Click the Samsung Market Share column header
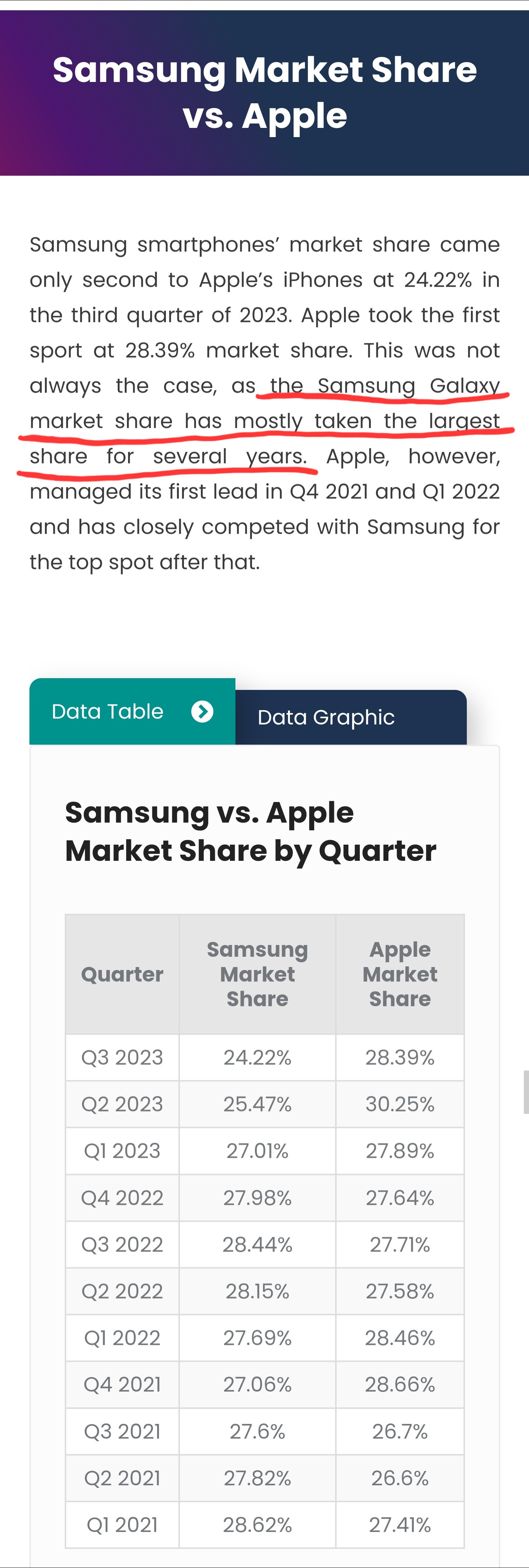This screenshot has width=529, height=1568. point(257,974)
